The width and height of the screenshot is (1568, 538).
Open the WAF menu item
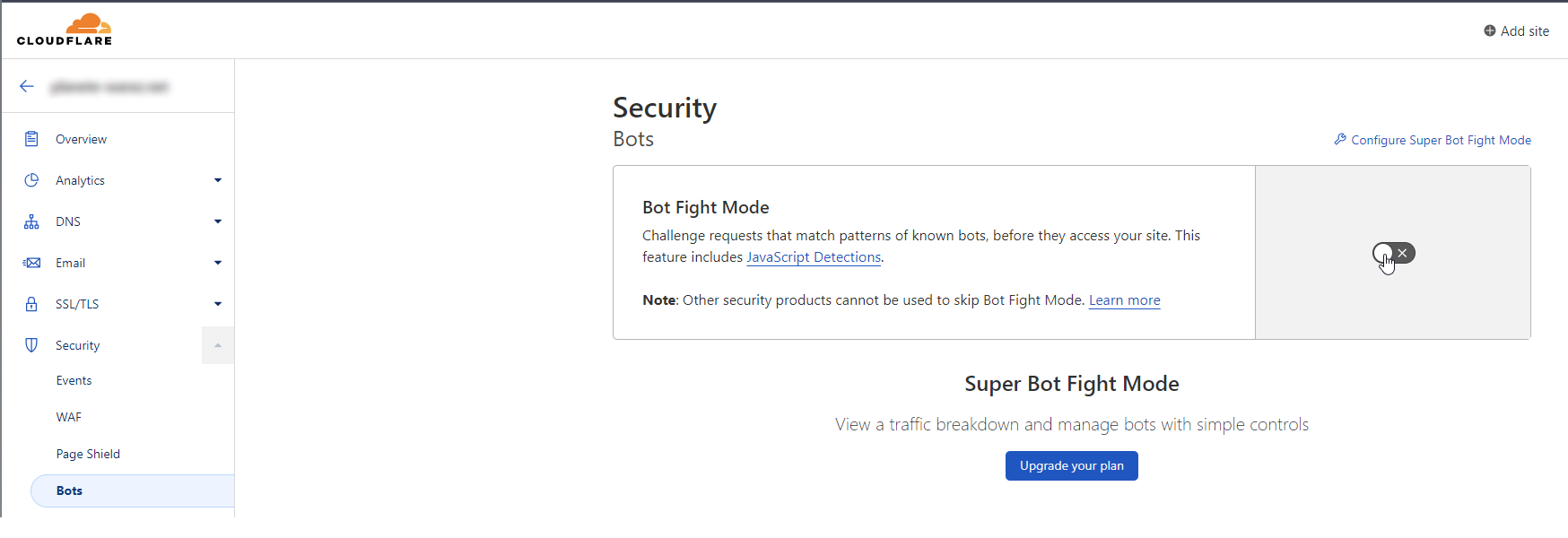(x=69, y=417)
